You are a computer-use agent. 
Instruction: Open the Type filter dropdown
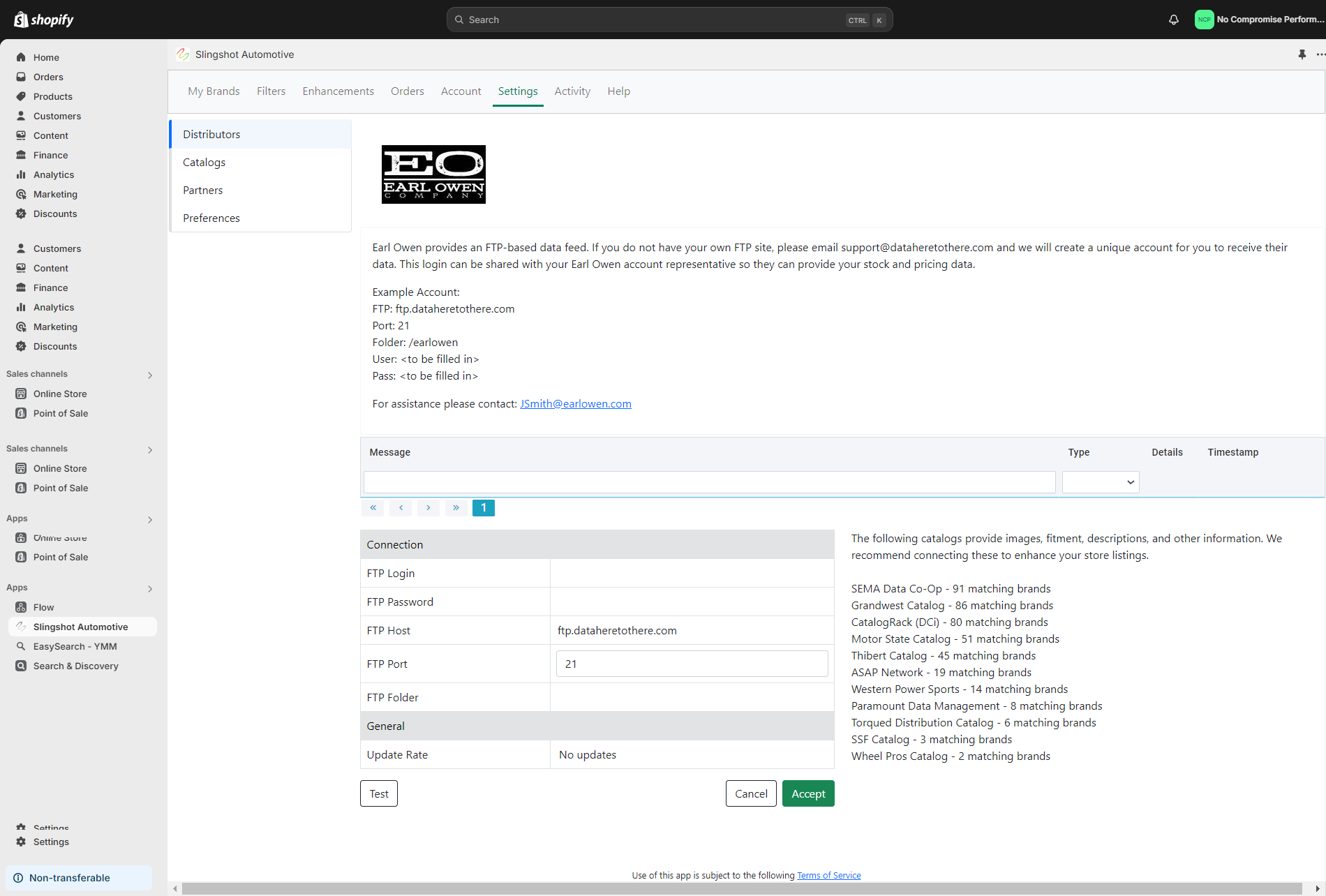(x=1101, y=482)
